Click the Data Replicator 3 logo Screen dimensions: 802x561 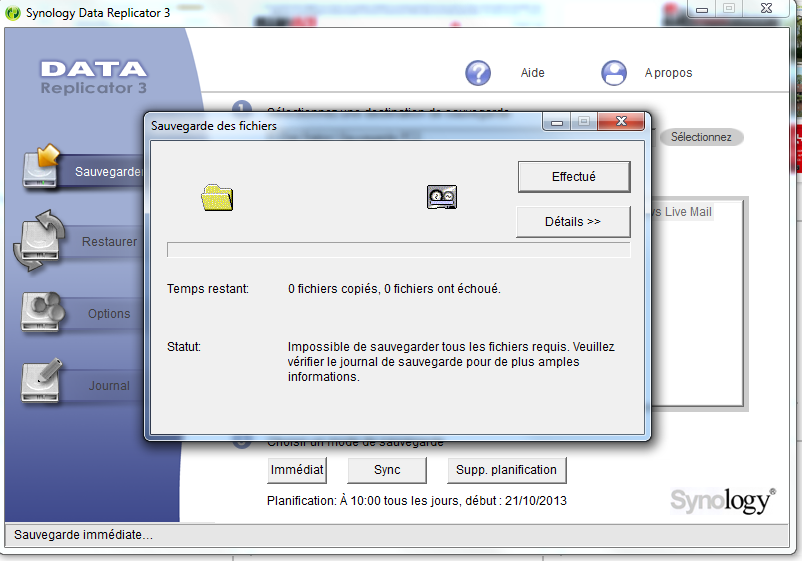click(x=94, y=78)
